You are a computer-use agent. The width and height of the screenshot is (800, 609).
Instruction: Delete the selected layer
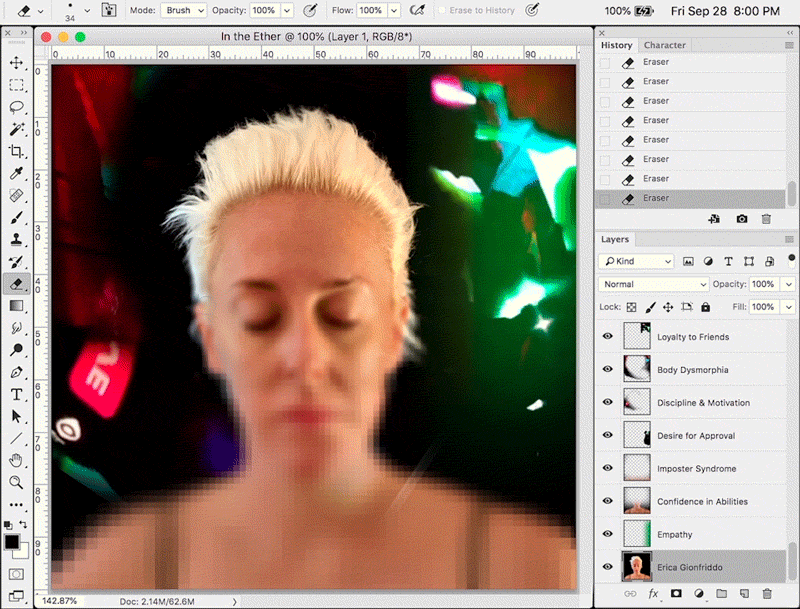coord(767,594)
